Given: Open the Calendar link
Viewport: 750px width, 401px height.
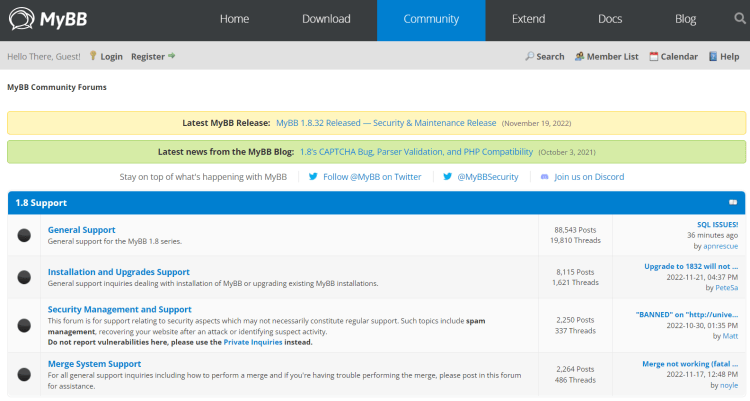Looking at the screenshot, I should pyautogui.click(x=679, y=56).
